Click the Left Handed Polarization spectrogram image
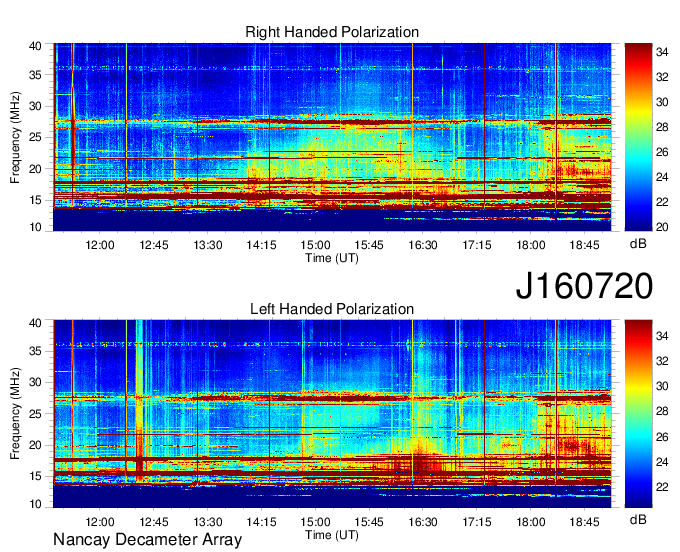 pos(332,414)
